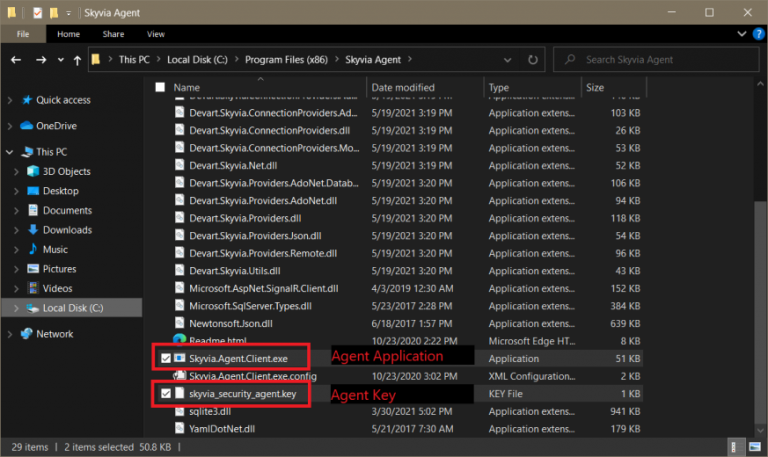Uncheck the skyvia_security_agent.key checkbox
768x457 pixels.
(164, 395)
